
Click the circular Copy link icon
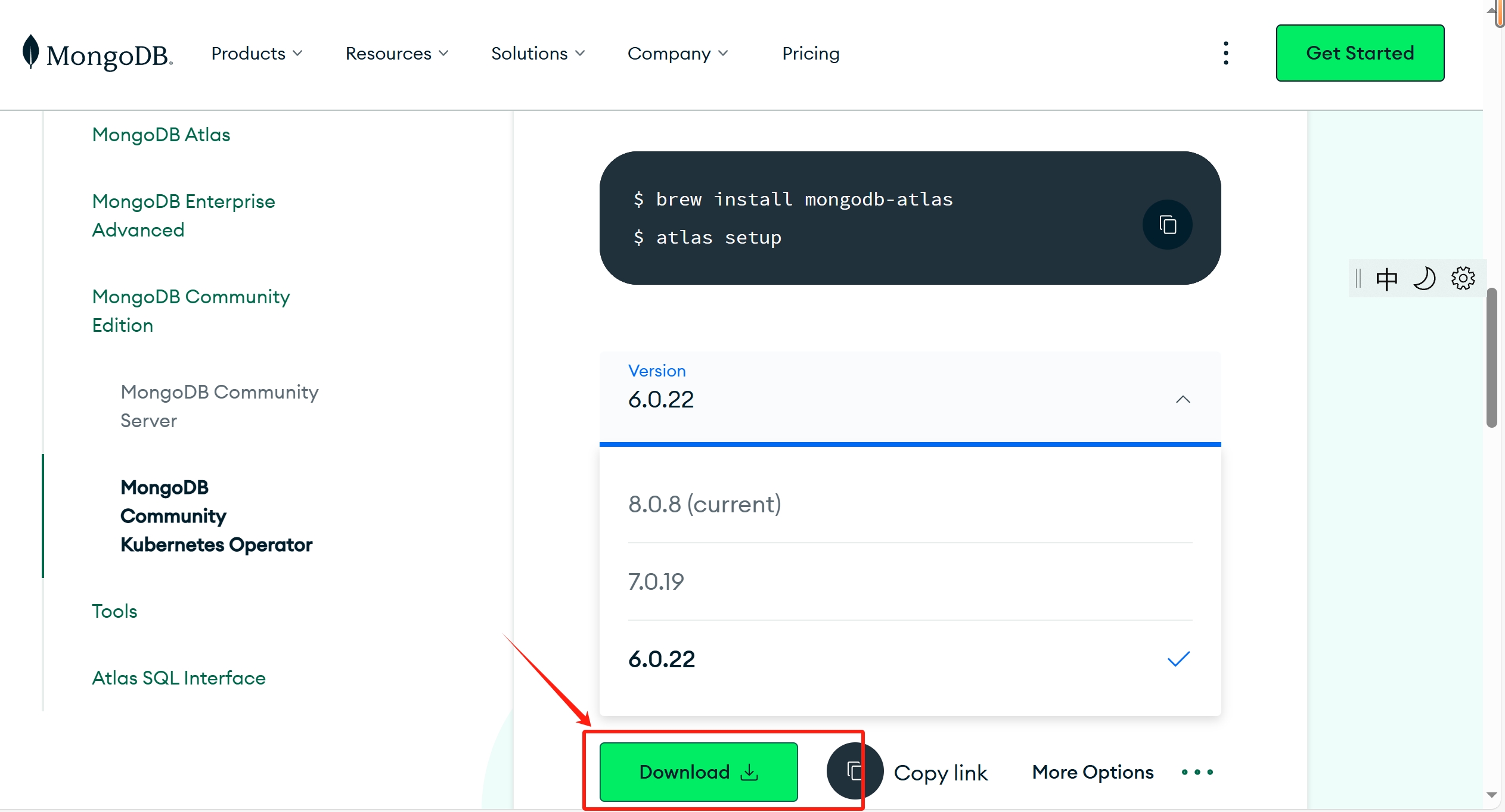click(854, 771)
